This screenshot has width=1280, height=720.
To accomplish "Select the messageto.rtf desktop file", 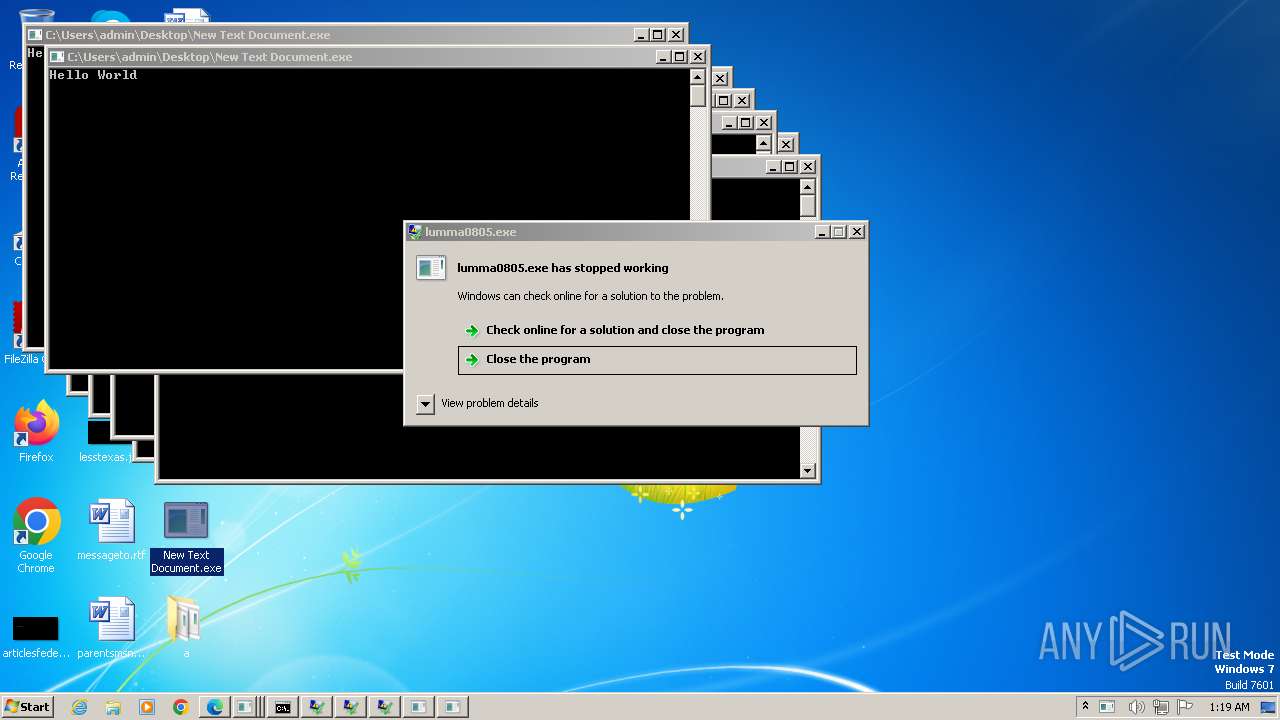I will coord(111,530).
